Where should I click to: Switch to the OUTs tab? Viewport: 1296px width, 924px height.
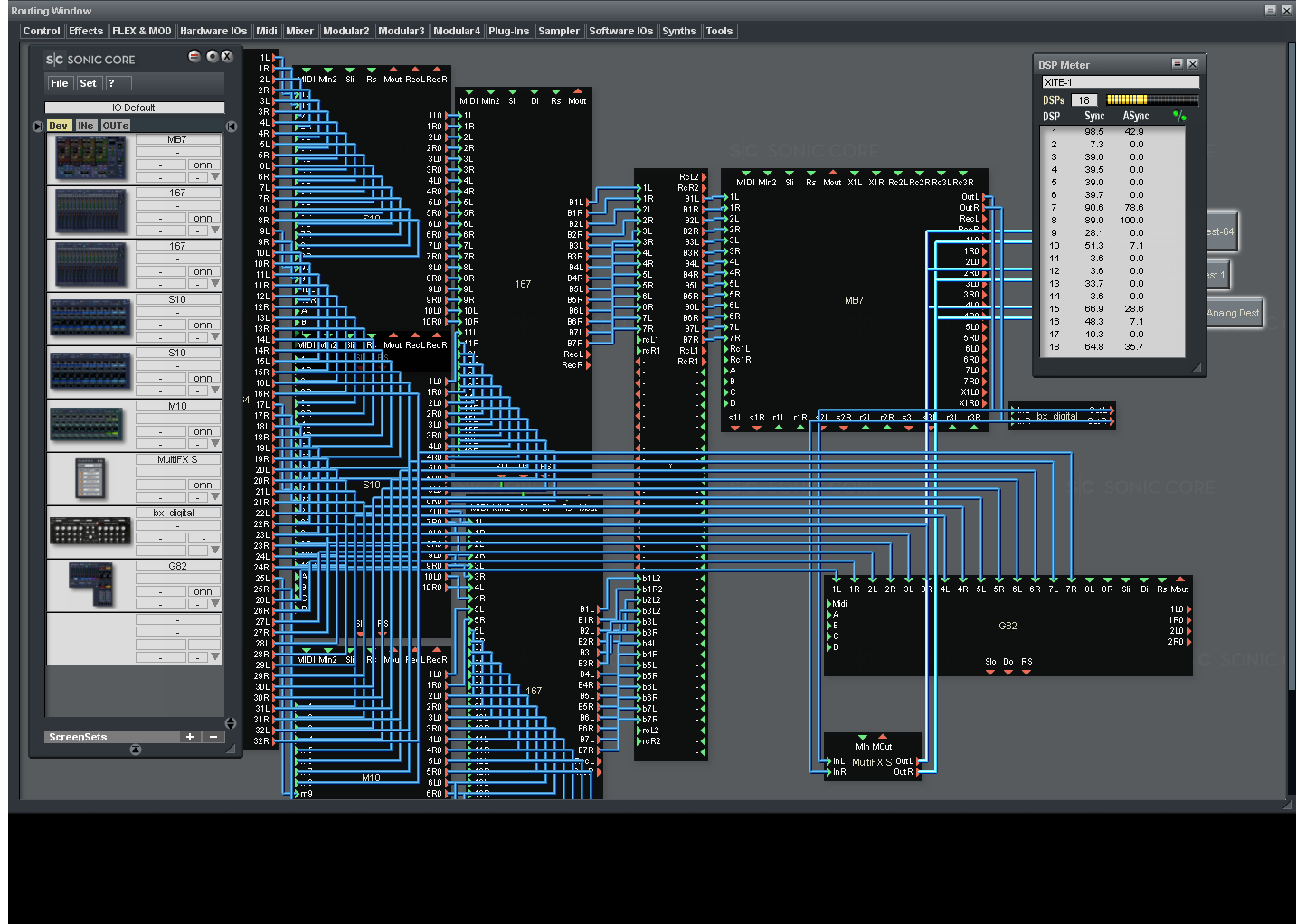pos(115,126)
